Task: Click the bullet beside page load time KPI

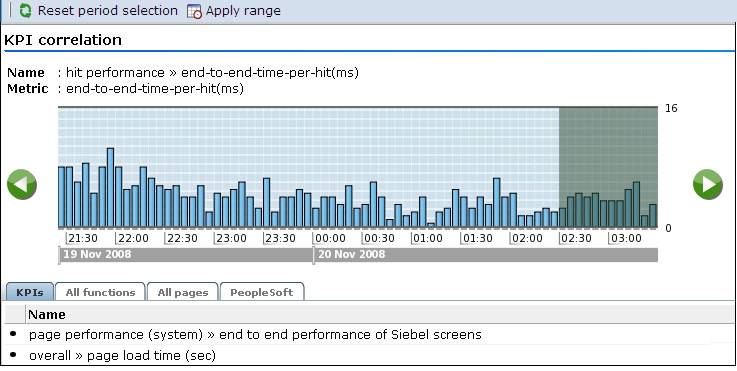Action: pos(13,355)
